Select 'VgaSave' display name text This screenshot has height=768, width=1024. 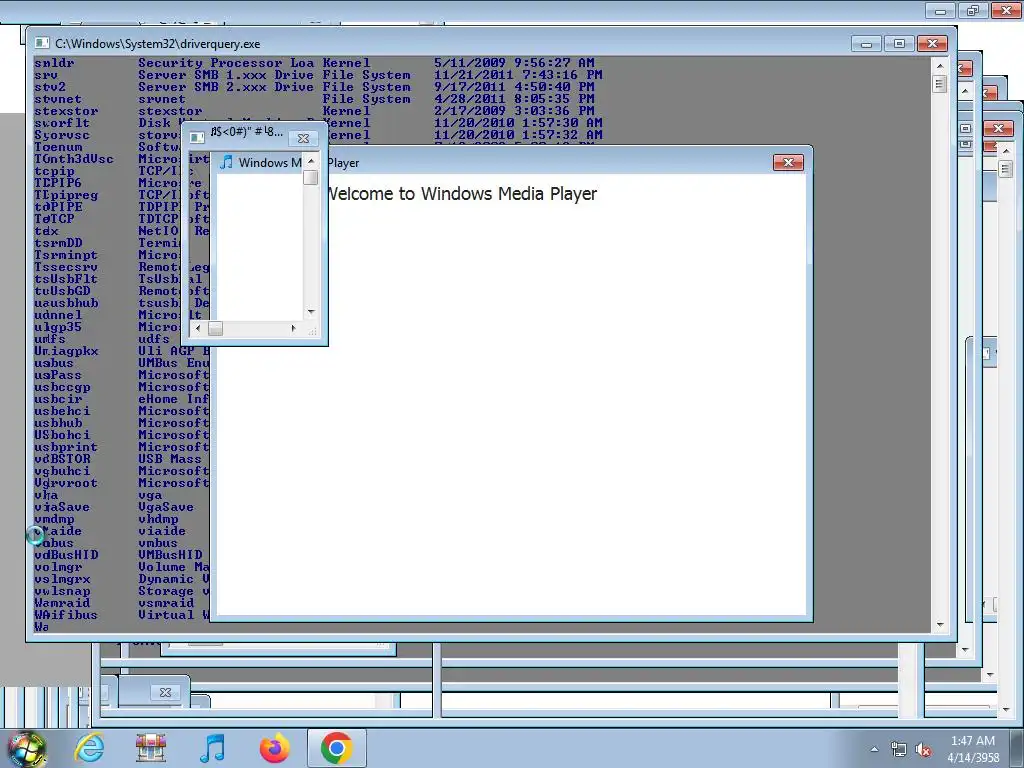[166, 507]
